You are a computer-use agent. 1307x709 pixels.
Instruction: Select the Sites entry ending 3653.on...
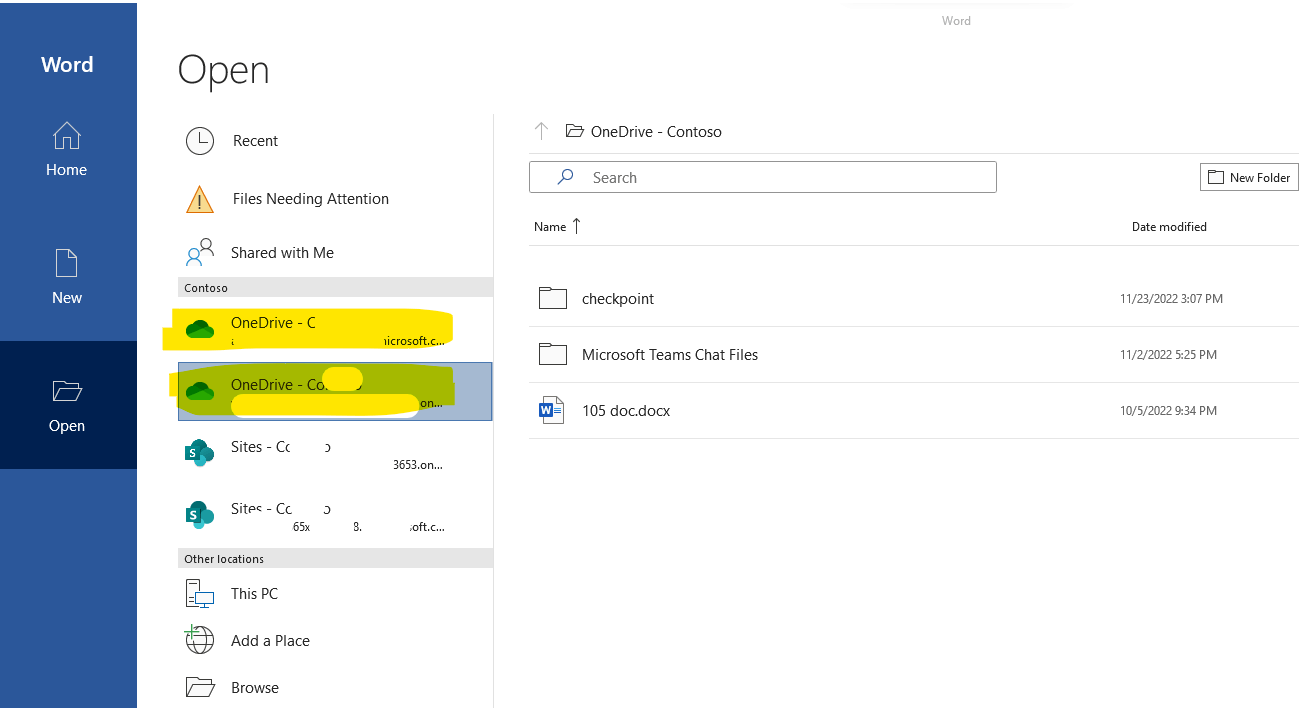click(335, 454)
